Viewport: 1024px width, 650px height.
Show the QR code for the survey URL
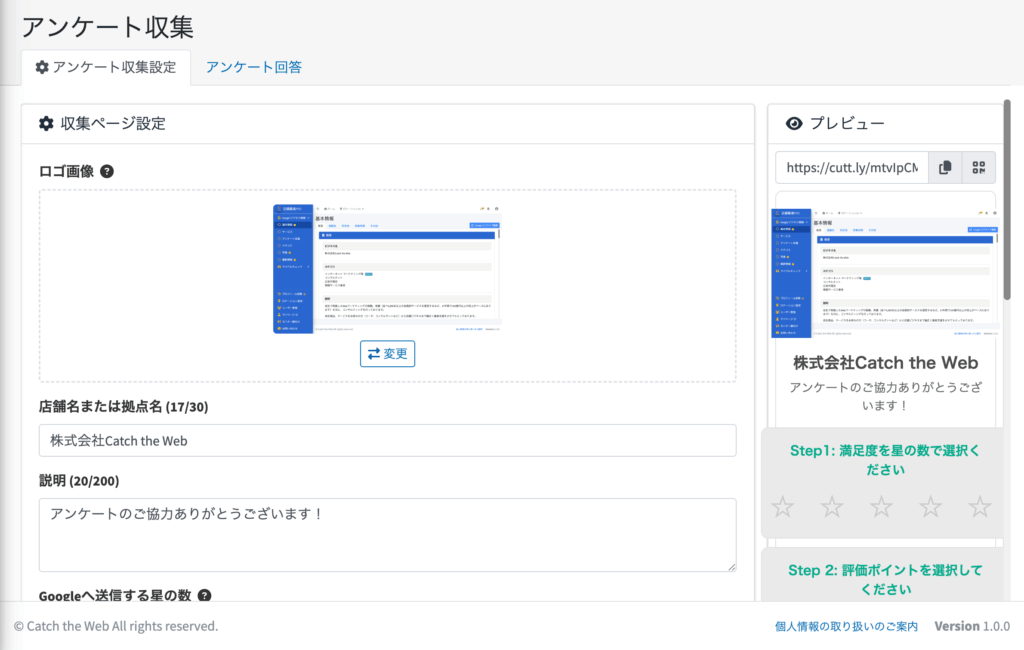click(x=978, y=168)
